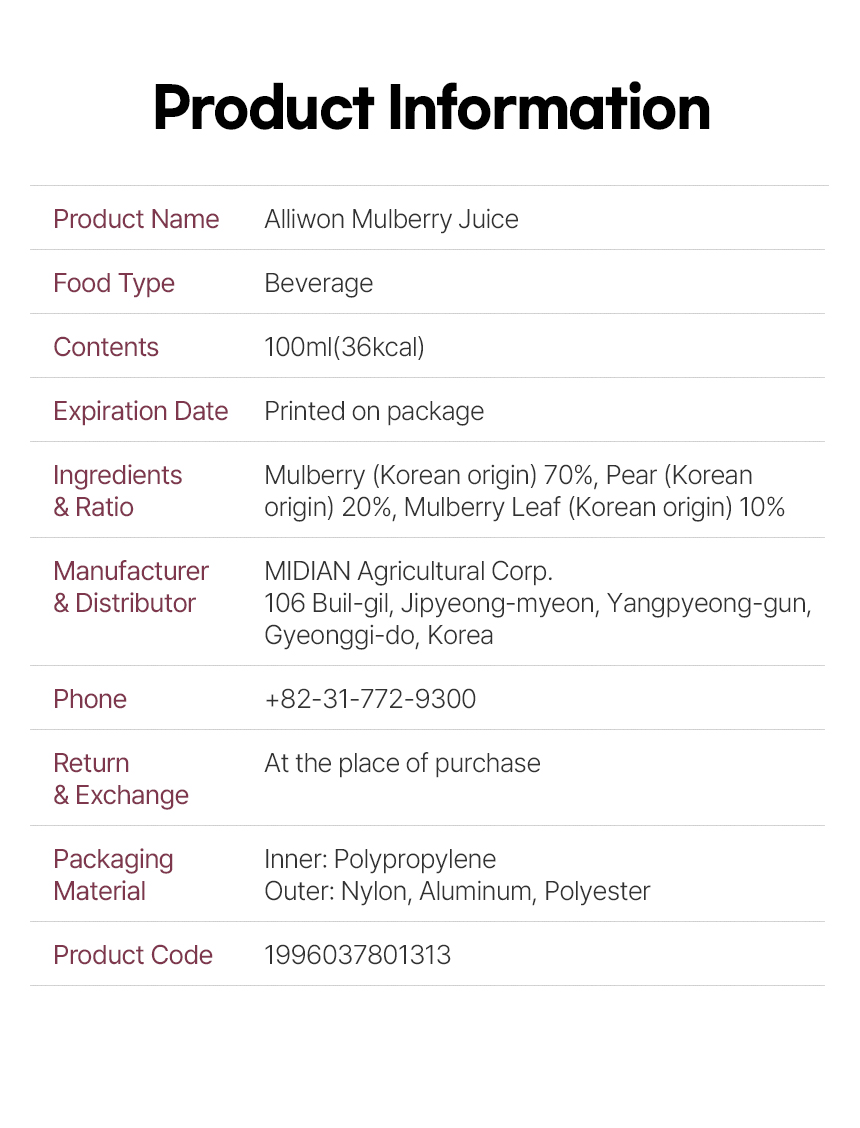Click the Packaging Material label
Screen dimensions: 860x1128
click(113, 875)
